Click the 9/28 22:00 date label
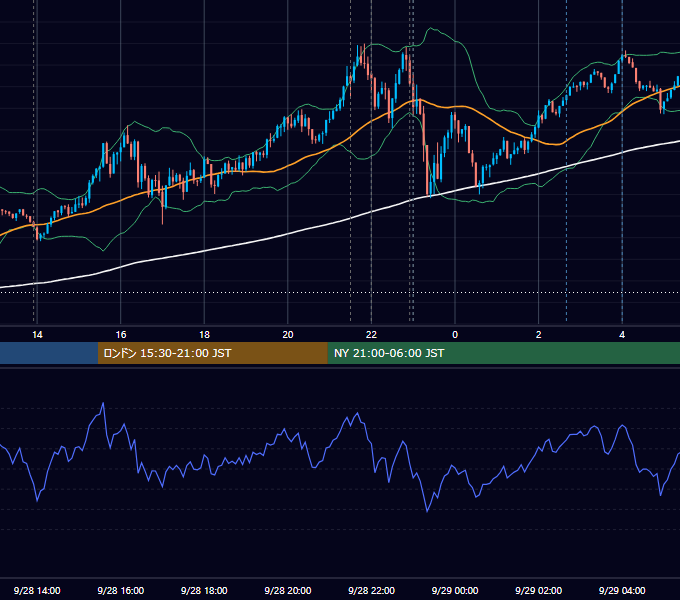Viewport: 680px width, 600px height. pyautogui.click(x=371, y=590)
